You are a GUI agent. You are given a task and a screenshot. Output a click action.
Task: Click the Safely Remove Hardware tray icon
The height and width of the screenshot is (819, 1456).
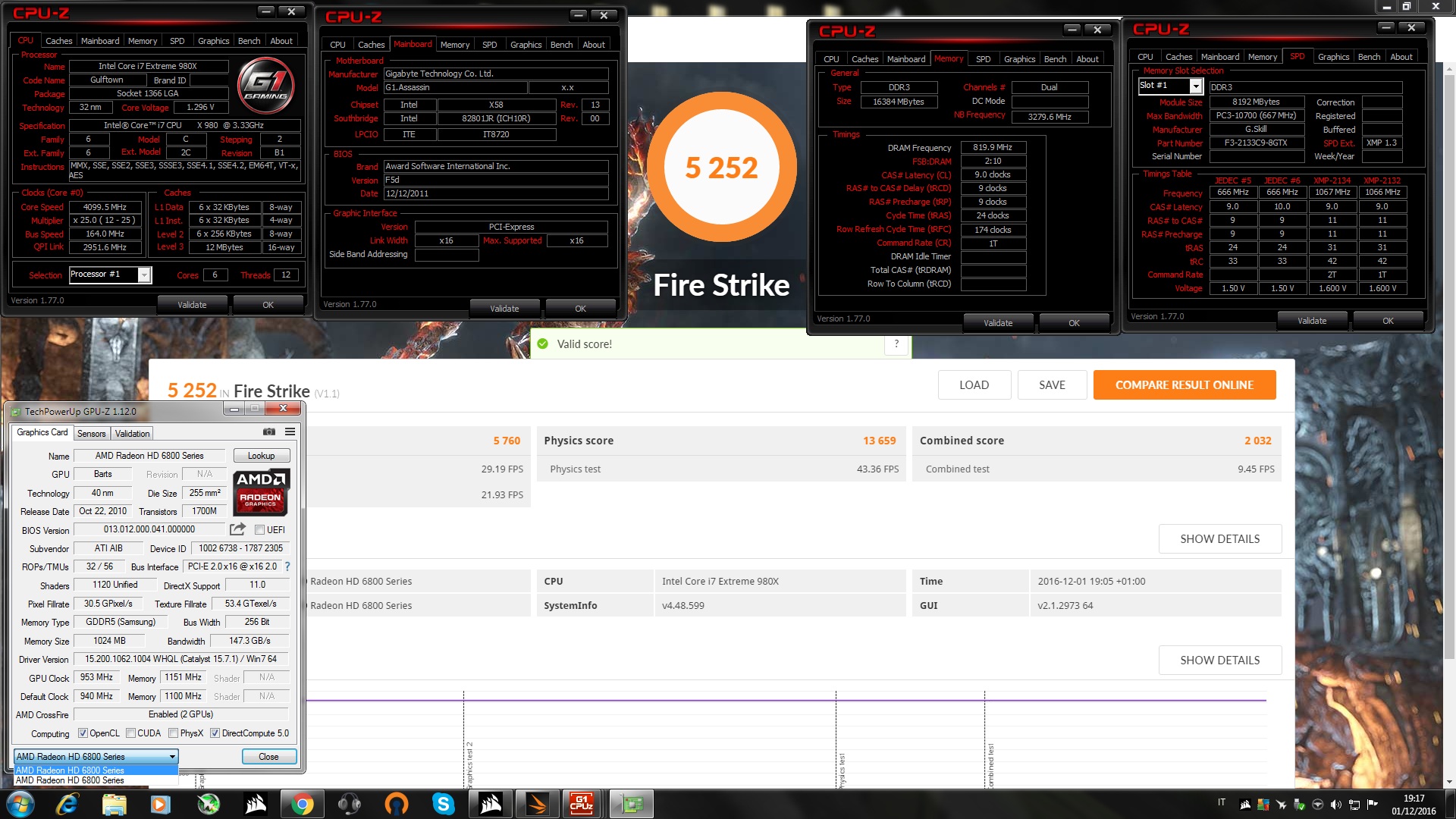pyautogui.click(x=1299, y=805)
